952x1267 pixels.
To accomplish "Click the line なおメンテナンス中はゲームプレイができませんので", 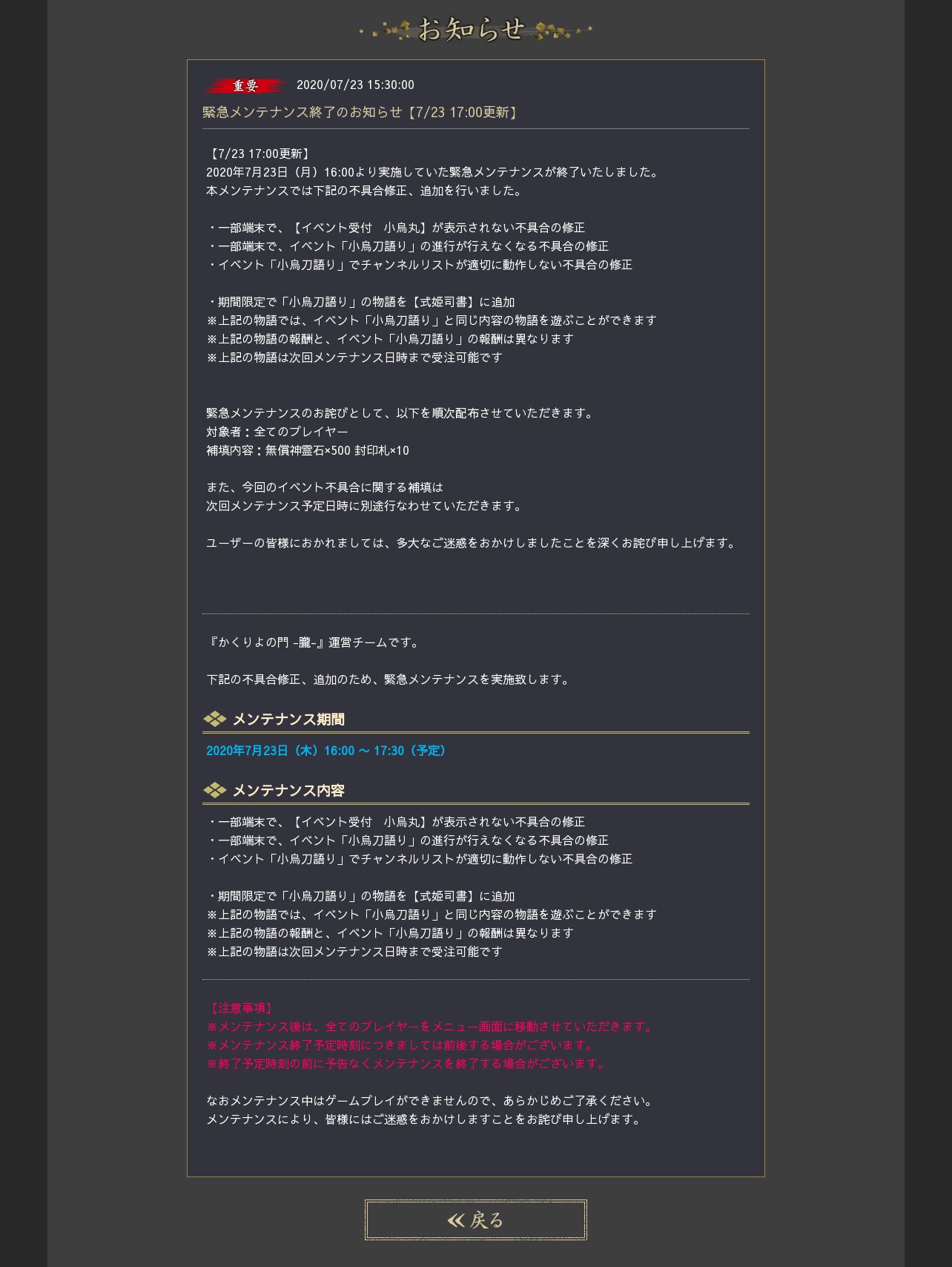I will click(432, 1101).
